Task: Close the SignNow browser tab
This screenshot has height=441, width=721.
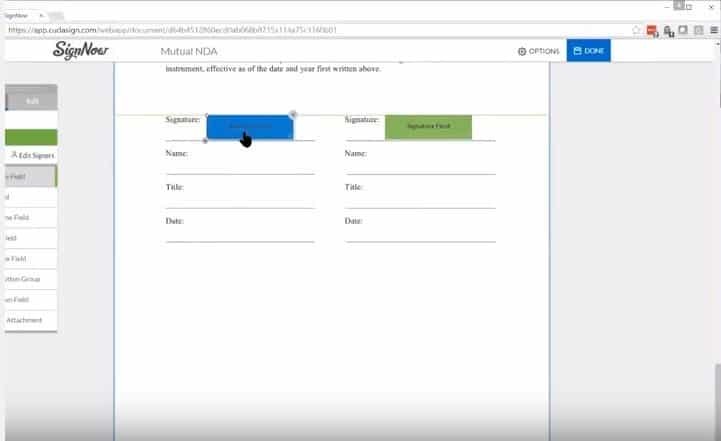Action: click(41, 15)
